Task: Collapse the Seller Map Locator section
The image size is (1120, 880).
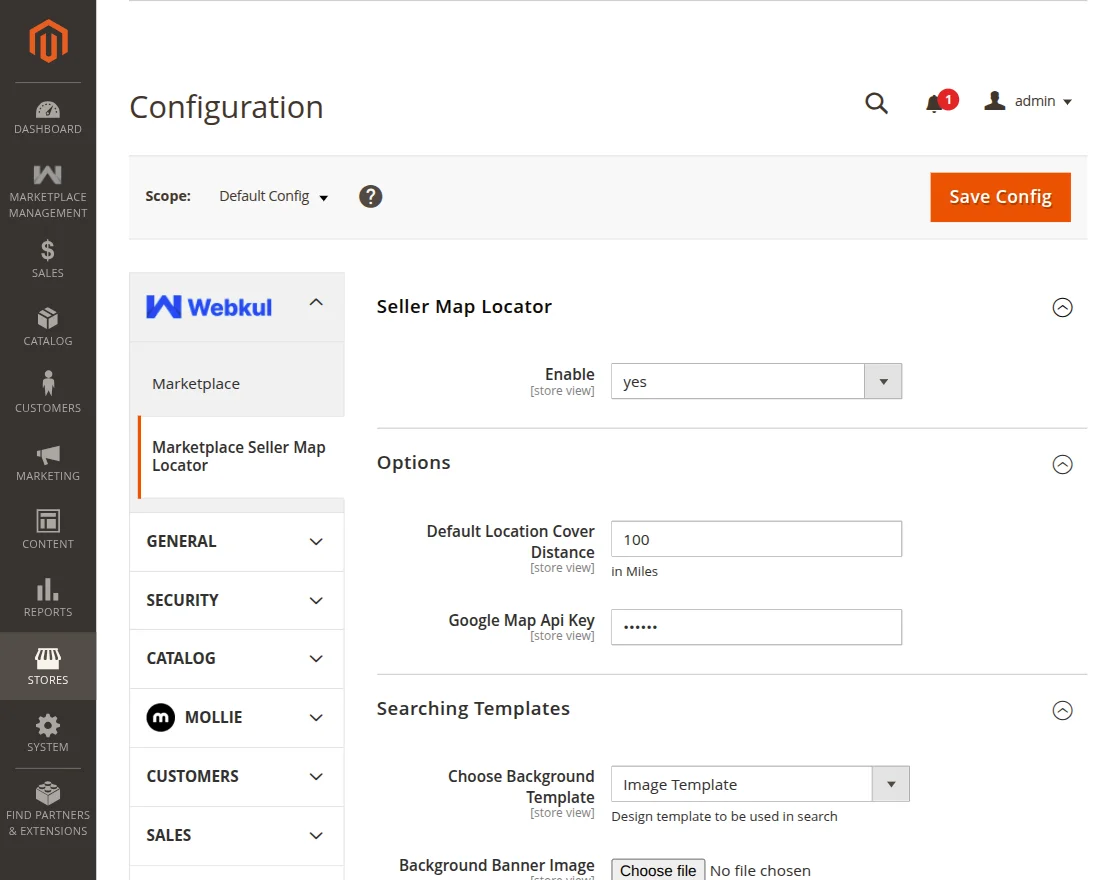Action: click(x=1062, y=308)
